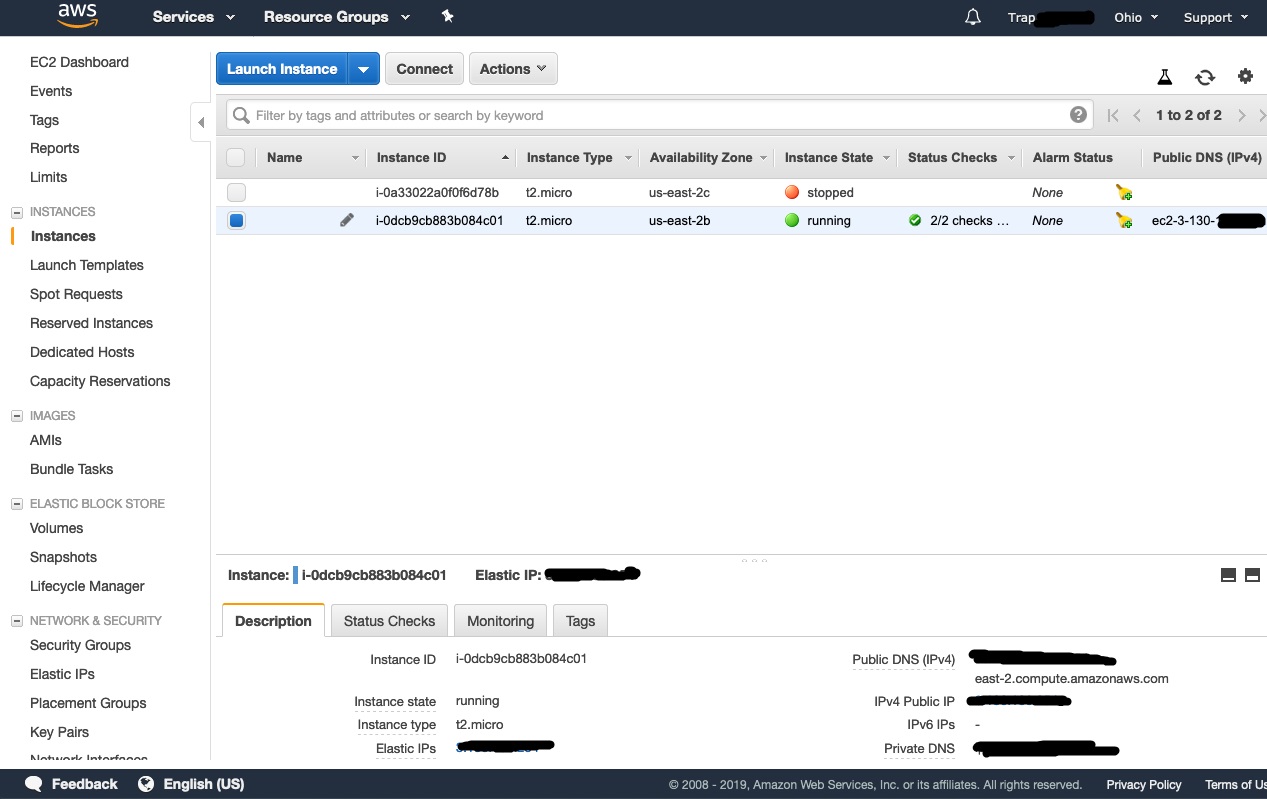Open the Resource Groups dropdown
The image size is (1267, 799).
[x=337, y=17]
